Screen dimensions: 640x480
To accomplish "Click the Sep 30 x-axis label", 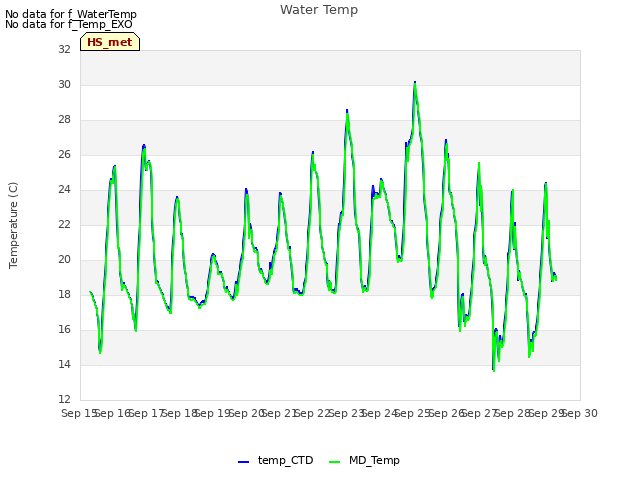I will click(x=580, y=413).
